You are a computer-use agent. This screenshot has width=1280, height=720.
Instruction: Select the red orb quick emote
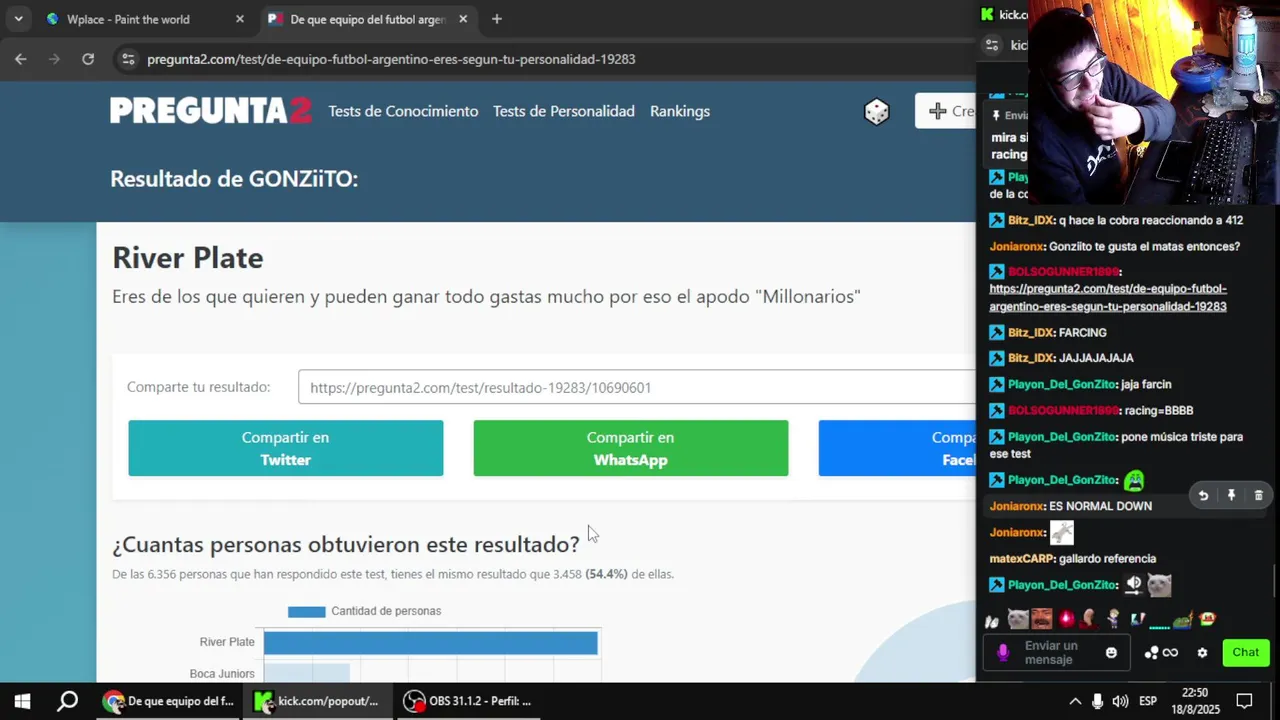click(1066, 620)
